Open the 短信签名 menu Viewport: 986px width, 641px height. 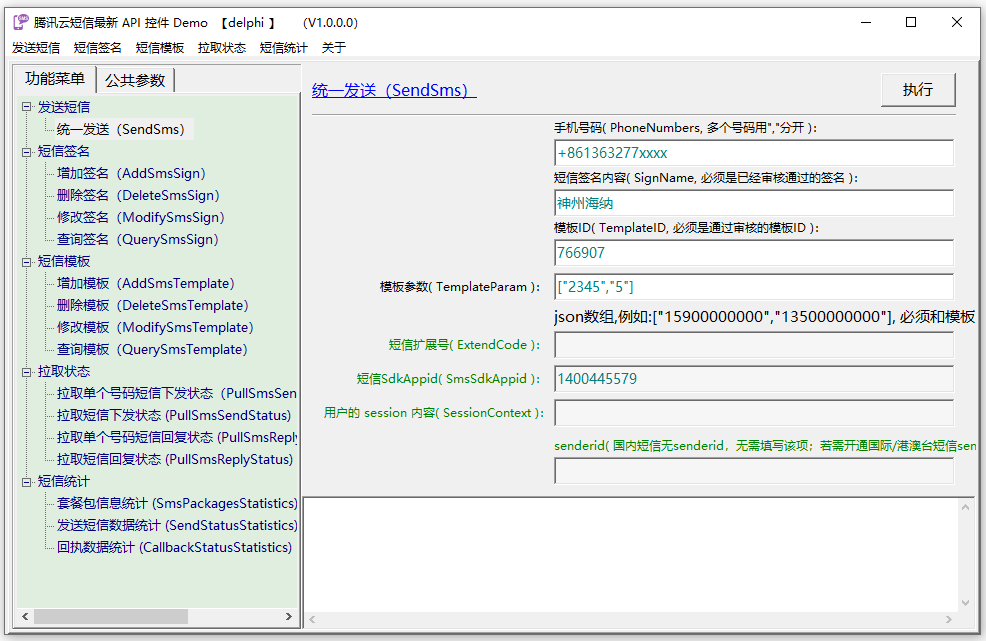97,48
